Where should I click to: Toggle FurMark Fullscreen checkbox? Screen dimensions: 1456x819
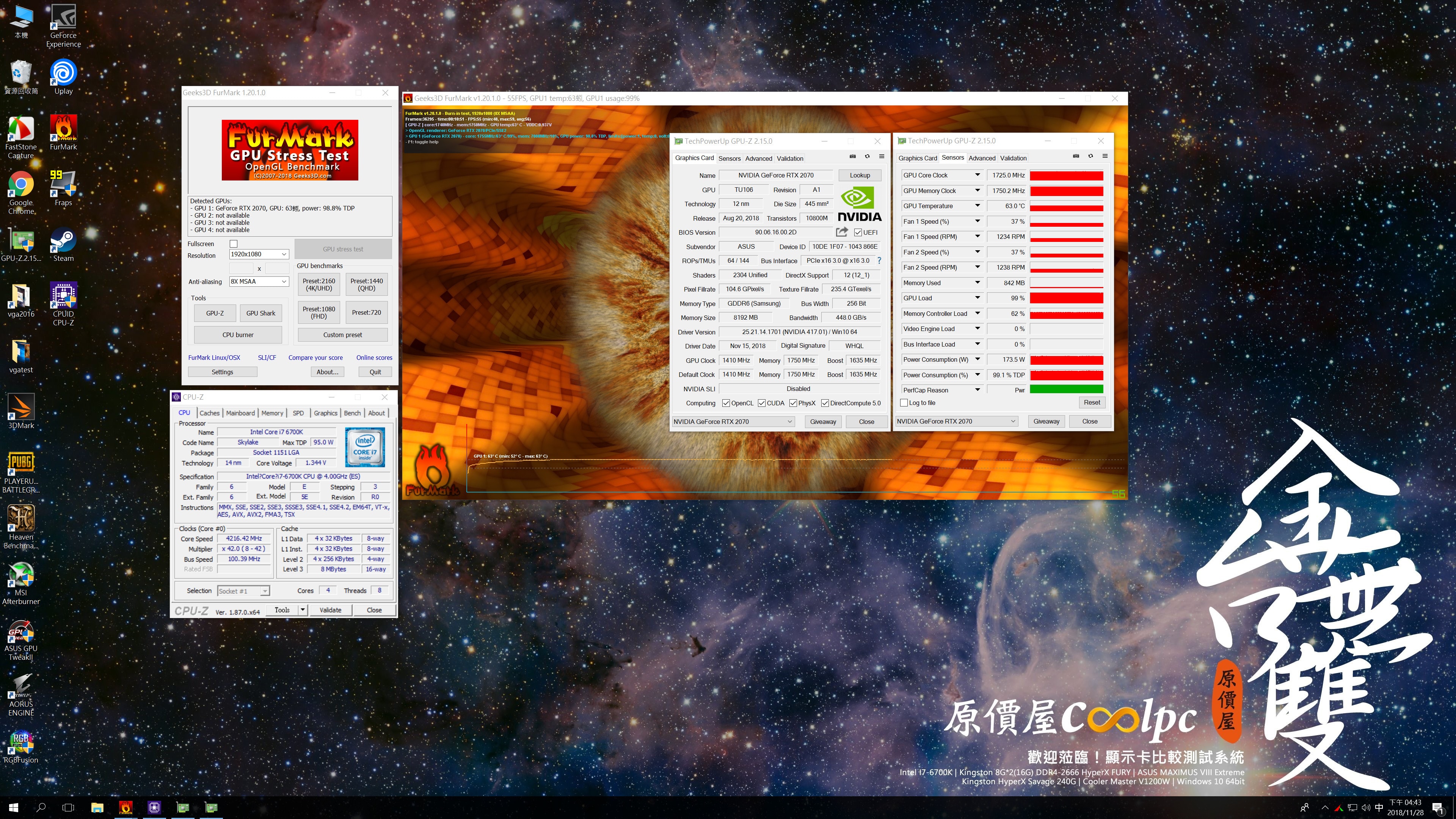pos(234,243)
